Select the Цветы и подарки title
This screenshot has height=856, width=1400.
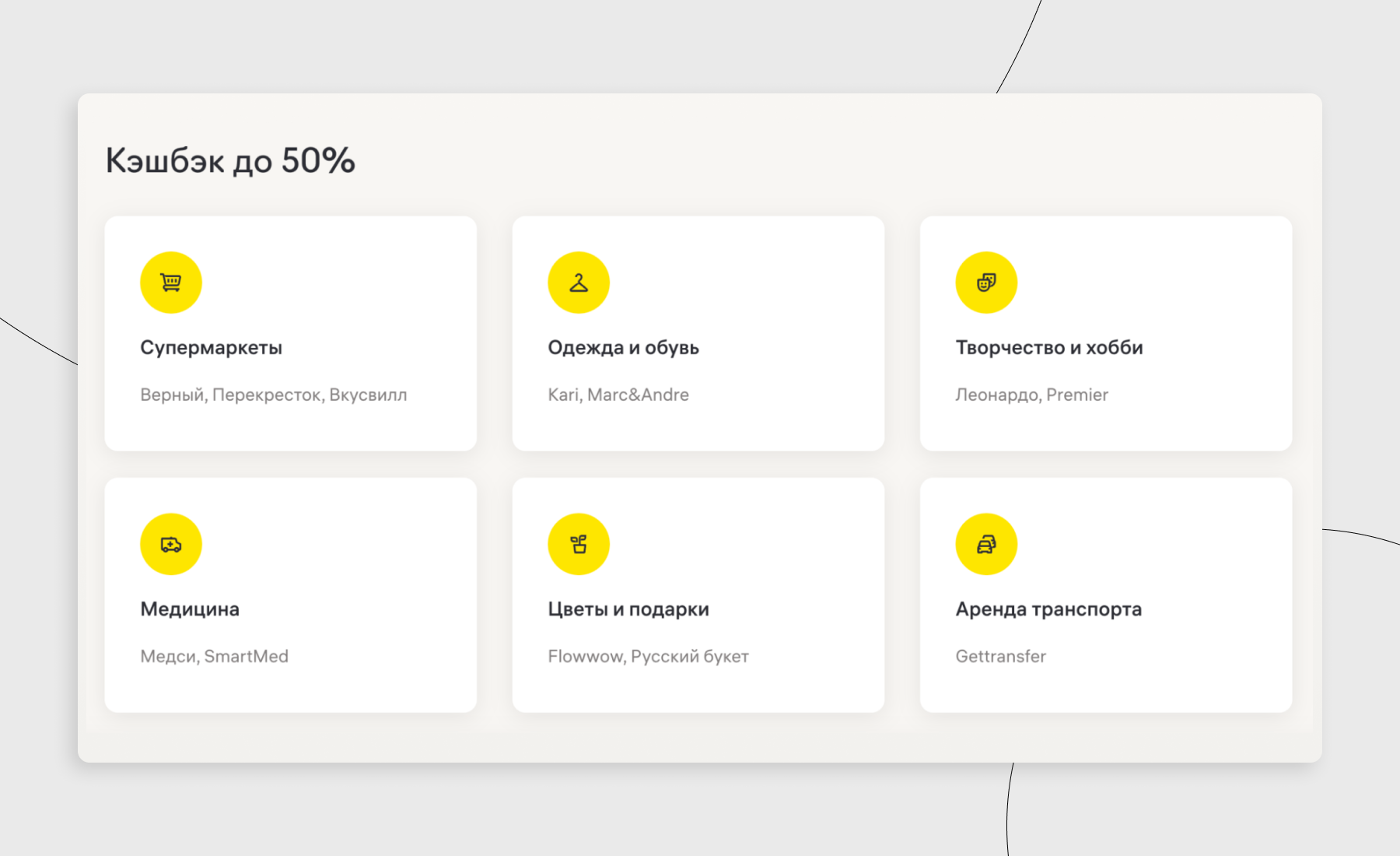[628, 609]
